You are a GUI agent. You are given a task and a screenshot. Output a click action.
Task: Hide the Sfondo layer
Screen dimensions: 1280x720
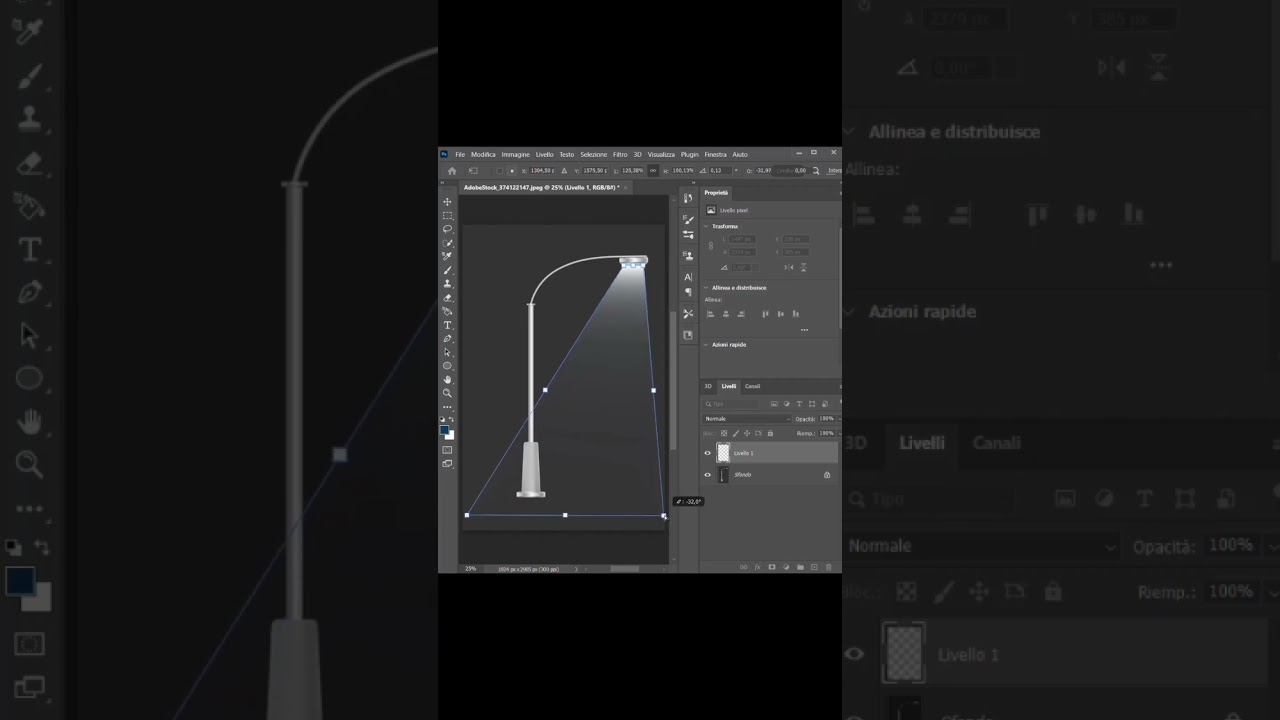(x=707, y=474)
